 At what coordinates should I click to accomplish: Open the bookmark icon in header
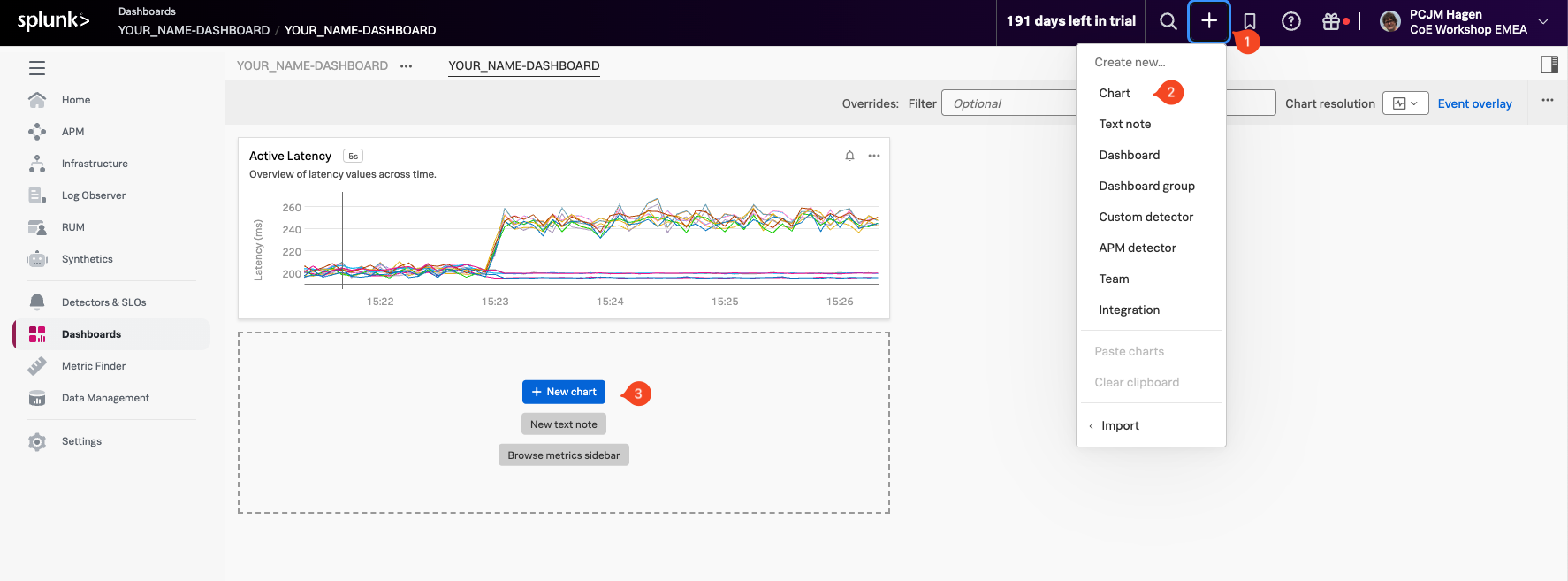(x=1250, y=21)
